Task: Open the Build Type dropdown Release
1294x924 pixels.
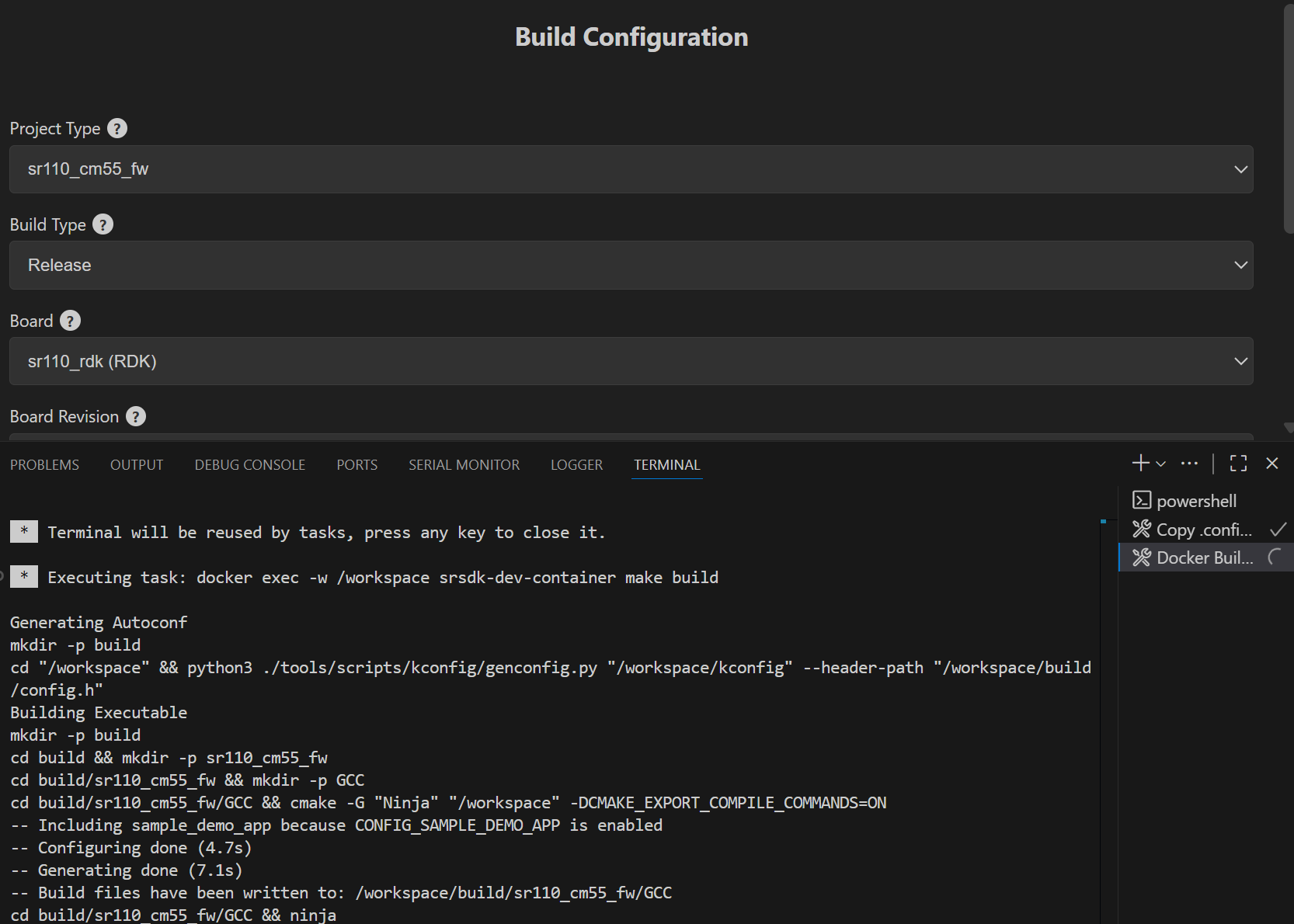Action: click(x=631, y=266)
